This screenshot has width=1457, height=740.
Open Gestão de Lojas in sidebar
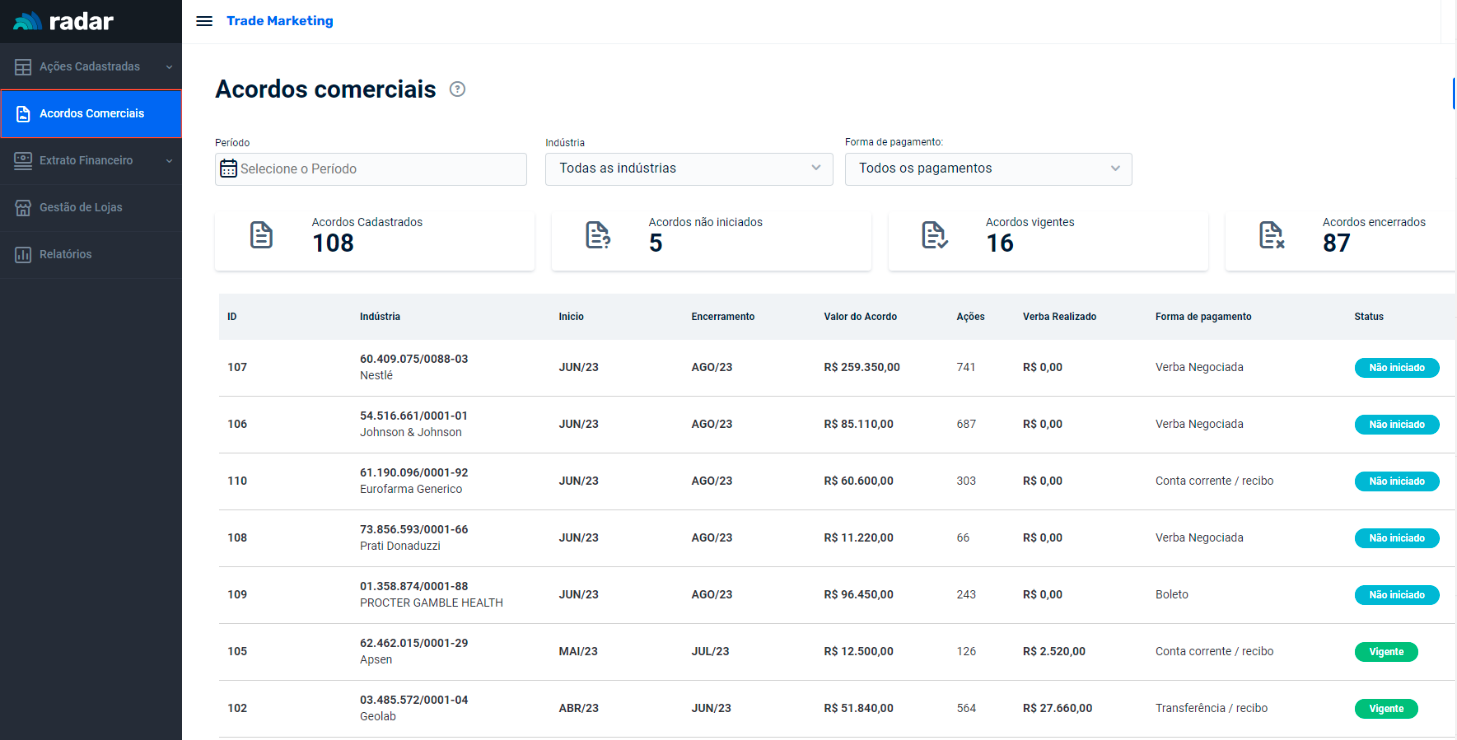[80, 207]
